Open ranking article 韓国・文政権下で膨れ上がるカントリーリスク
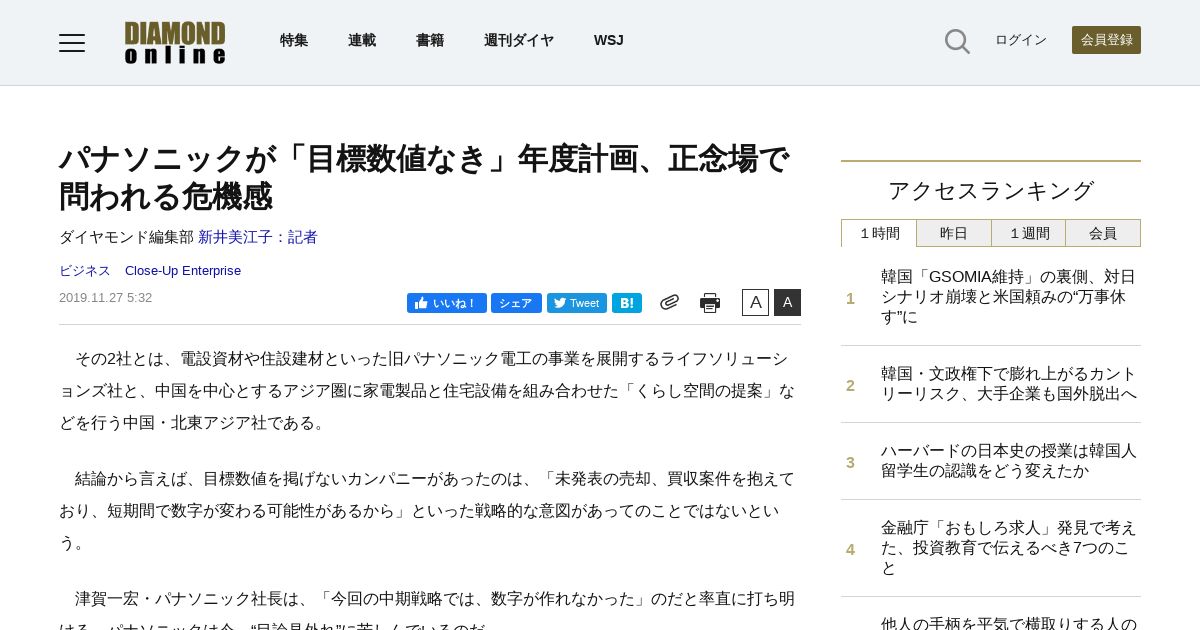The height and width of the screenshot is (630, 1200). coord(1008,384)
